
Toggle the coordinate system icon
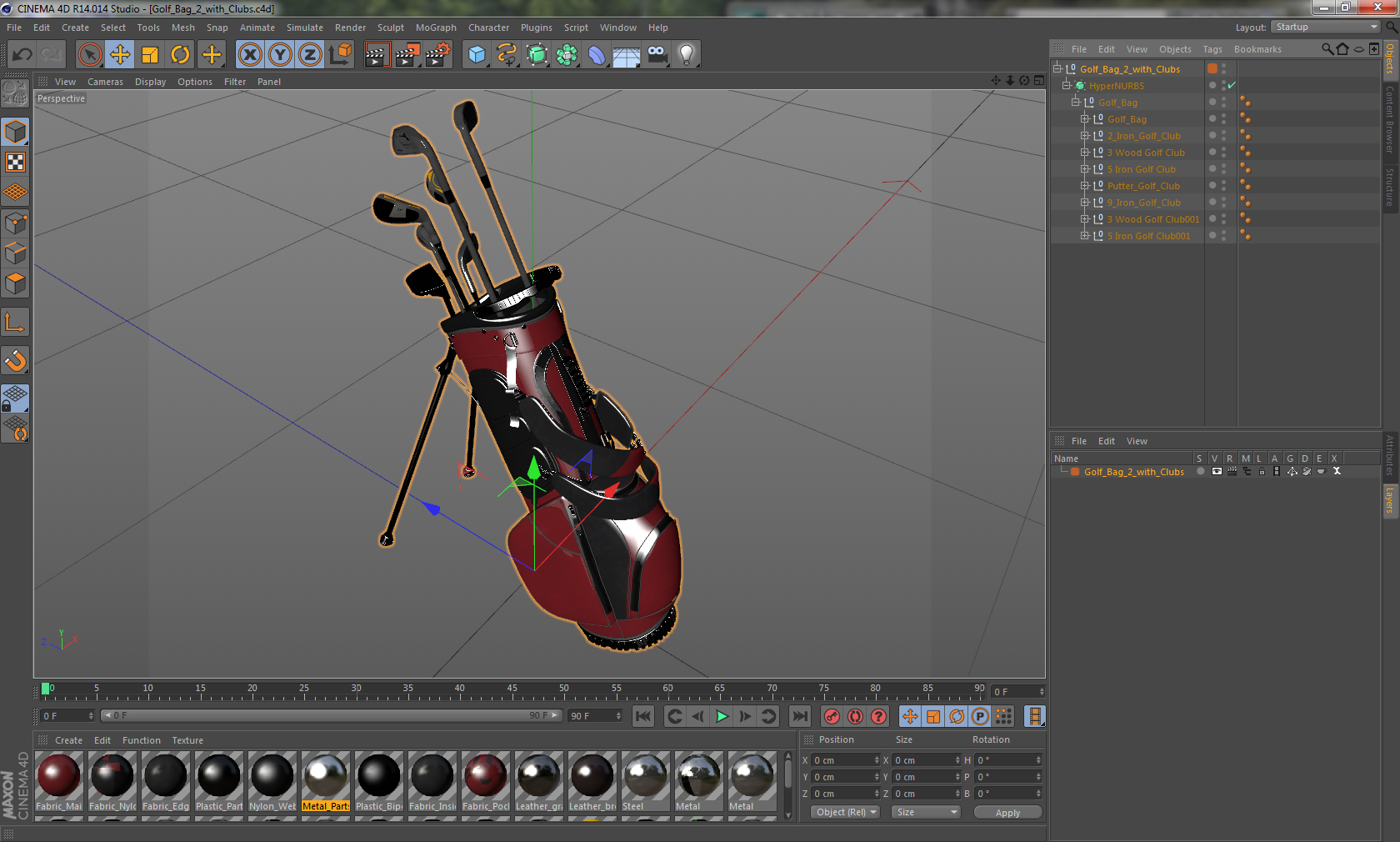(340, 55)
